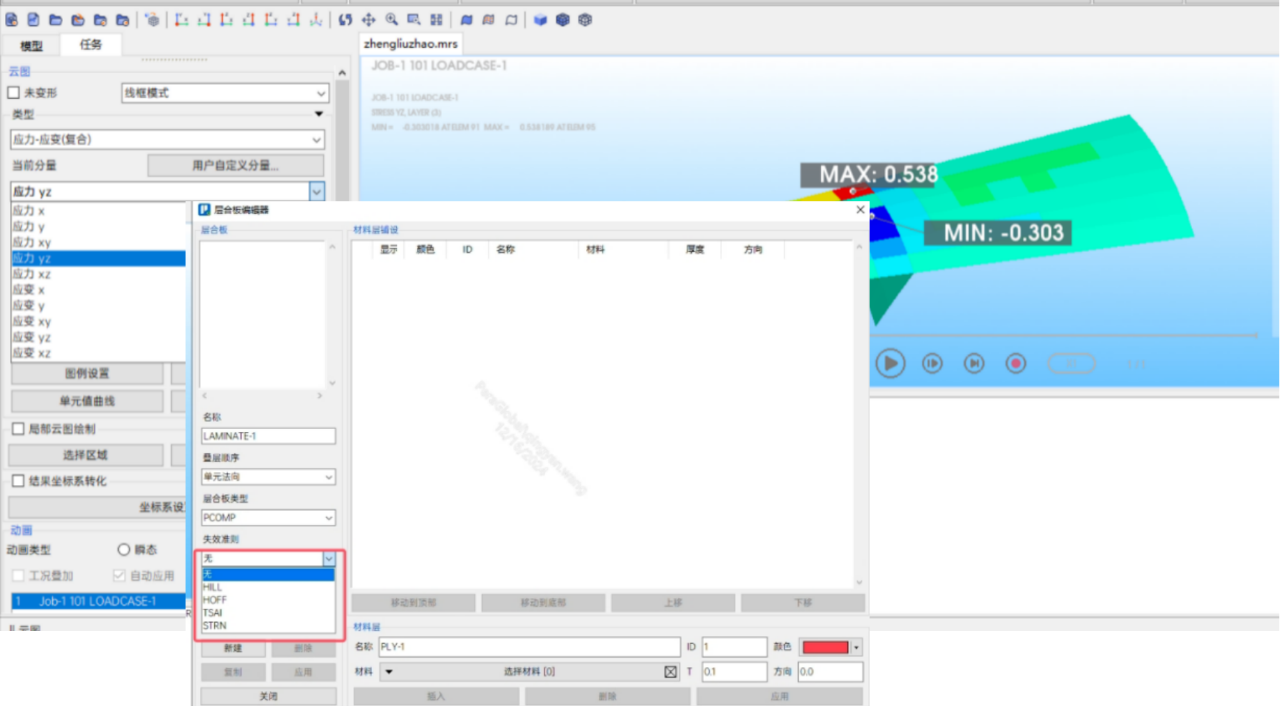
Task: Expand the PCOMP laminate type dropdown
Action: coord(268,518)
